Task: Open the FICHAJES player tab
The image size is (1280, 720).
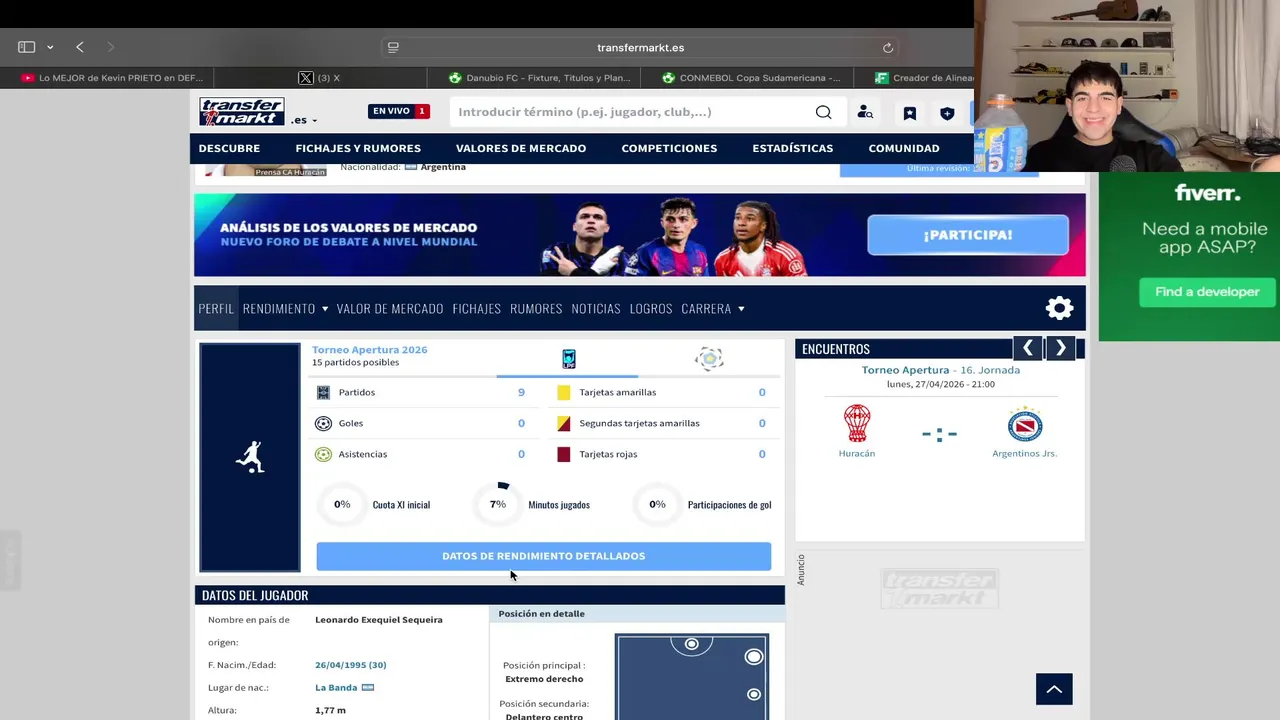Action: point(476,308)
